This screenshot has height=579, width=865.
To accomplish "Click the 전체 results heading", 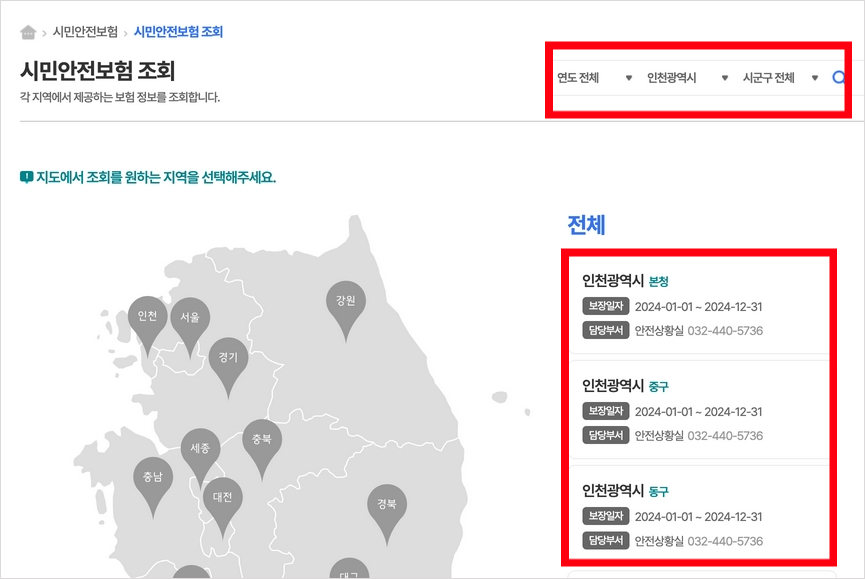I will coord(586,225).
